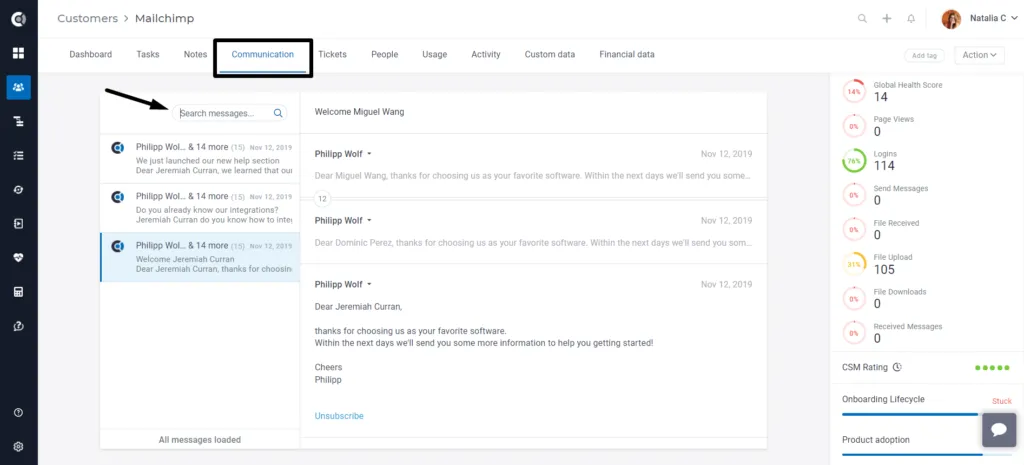Expand the 12 collapsed messages badge
Image resolution: width=1024 pixels, height=465 pixels.
[x=322, y=199]
